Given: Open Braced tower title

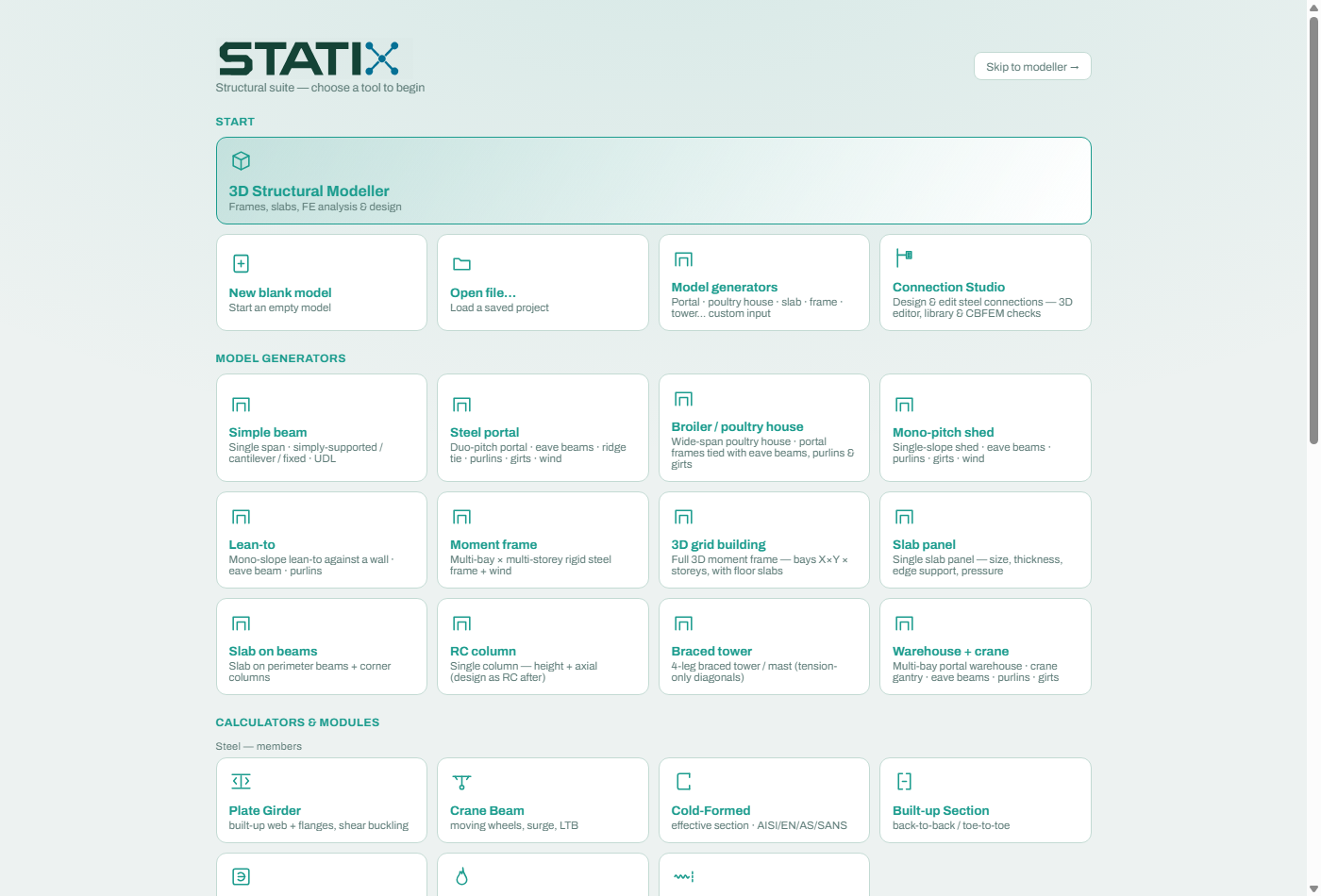Looking at the screenshot, I should tap(711, 651).
